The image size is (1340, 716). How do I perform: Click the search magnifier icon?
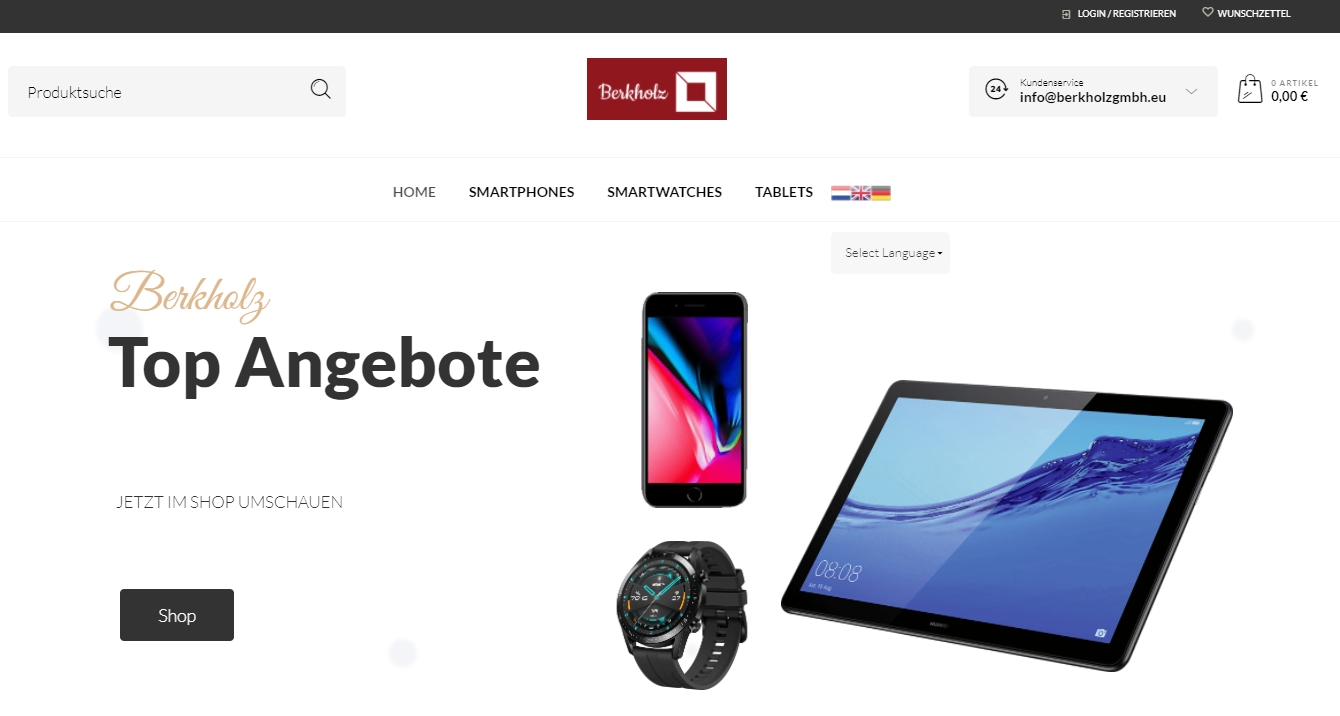pyautogui.click(x=320, y=89)
